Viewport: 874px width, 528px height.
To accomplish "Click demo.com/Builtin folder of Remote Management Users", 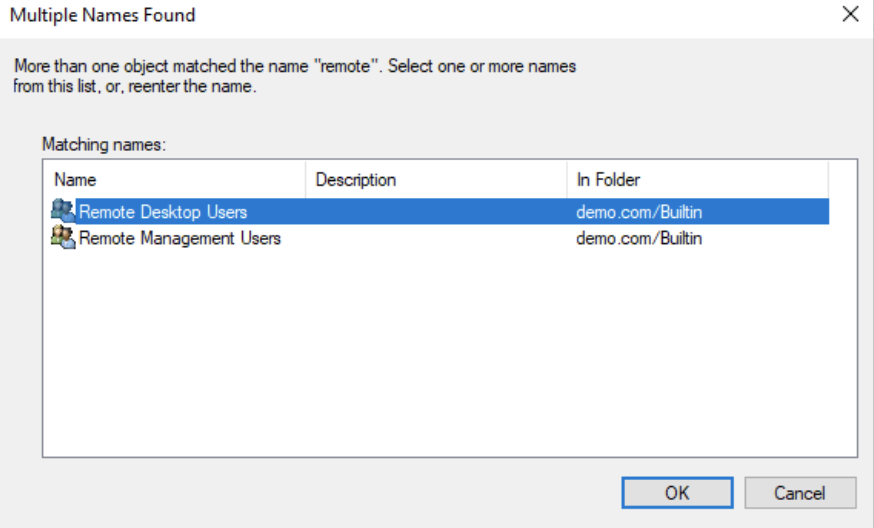I will [639, 238].
